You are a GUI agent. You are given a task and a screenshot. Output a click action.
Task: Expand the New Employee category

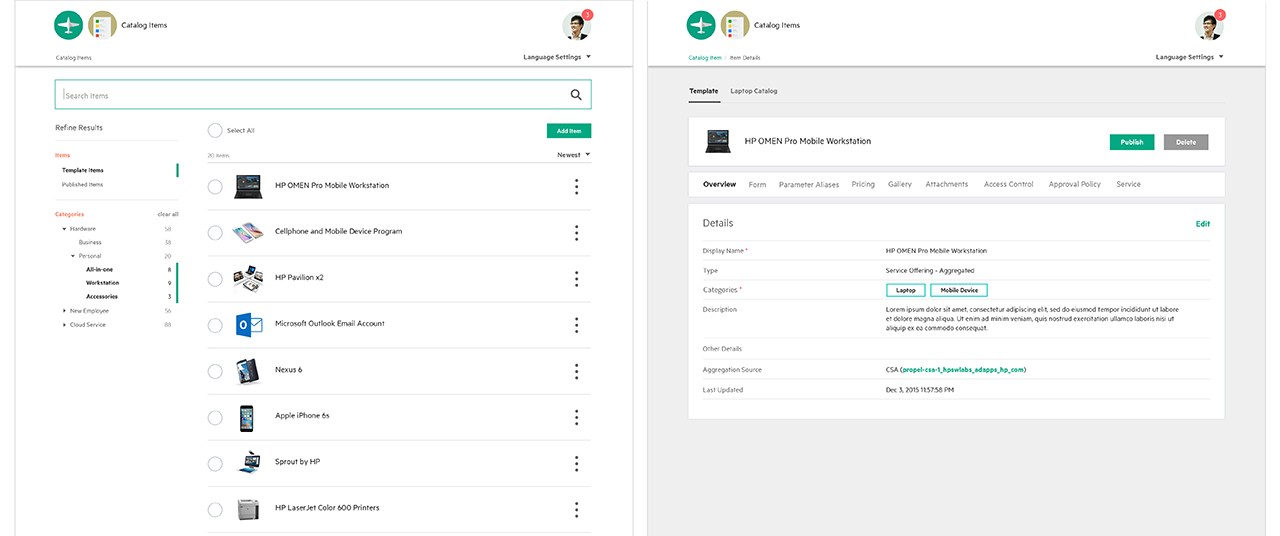[65, 311]
